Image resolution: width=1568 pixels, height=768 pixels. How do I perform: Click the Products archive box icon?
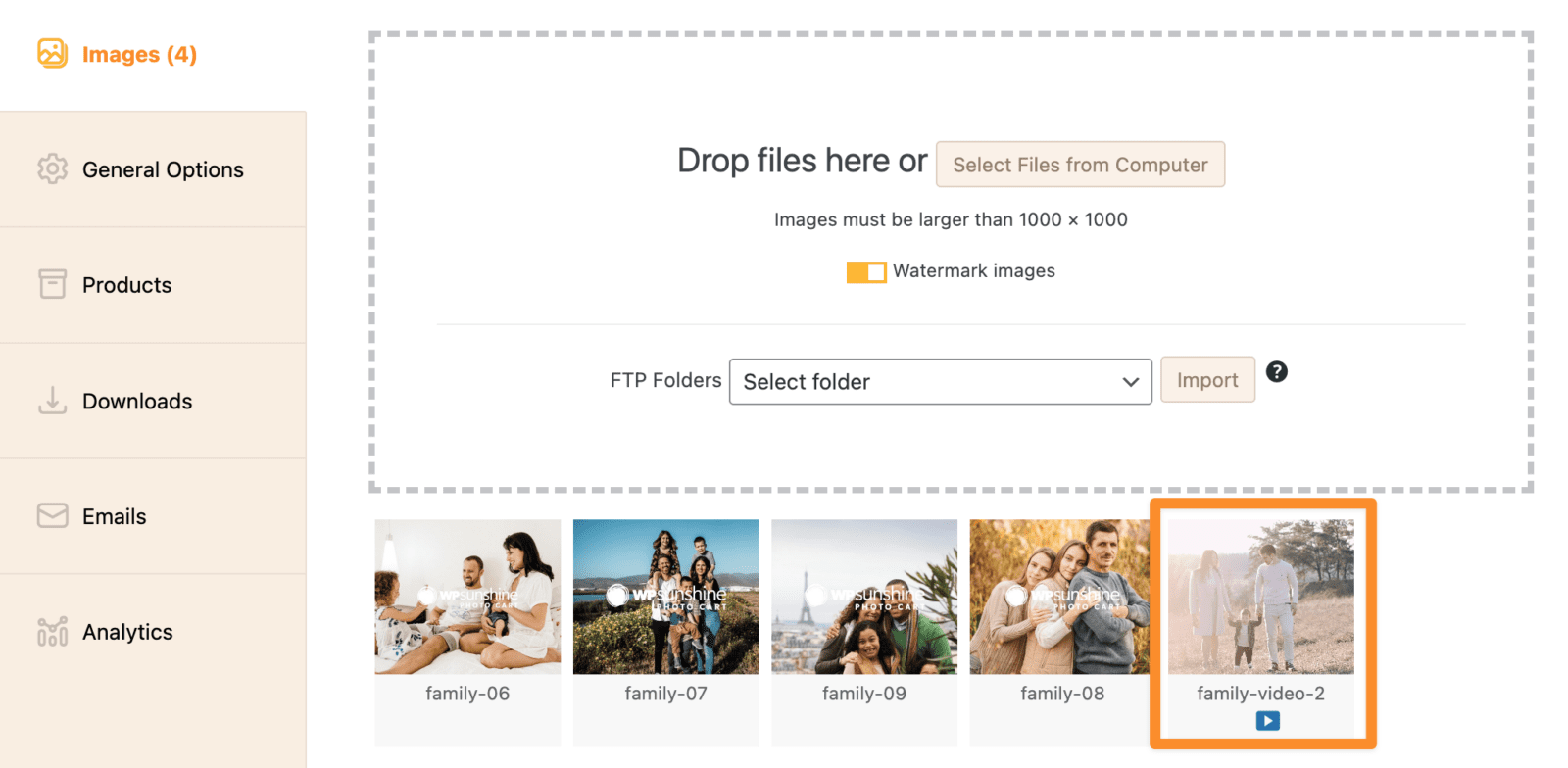pos(52,284)
